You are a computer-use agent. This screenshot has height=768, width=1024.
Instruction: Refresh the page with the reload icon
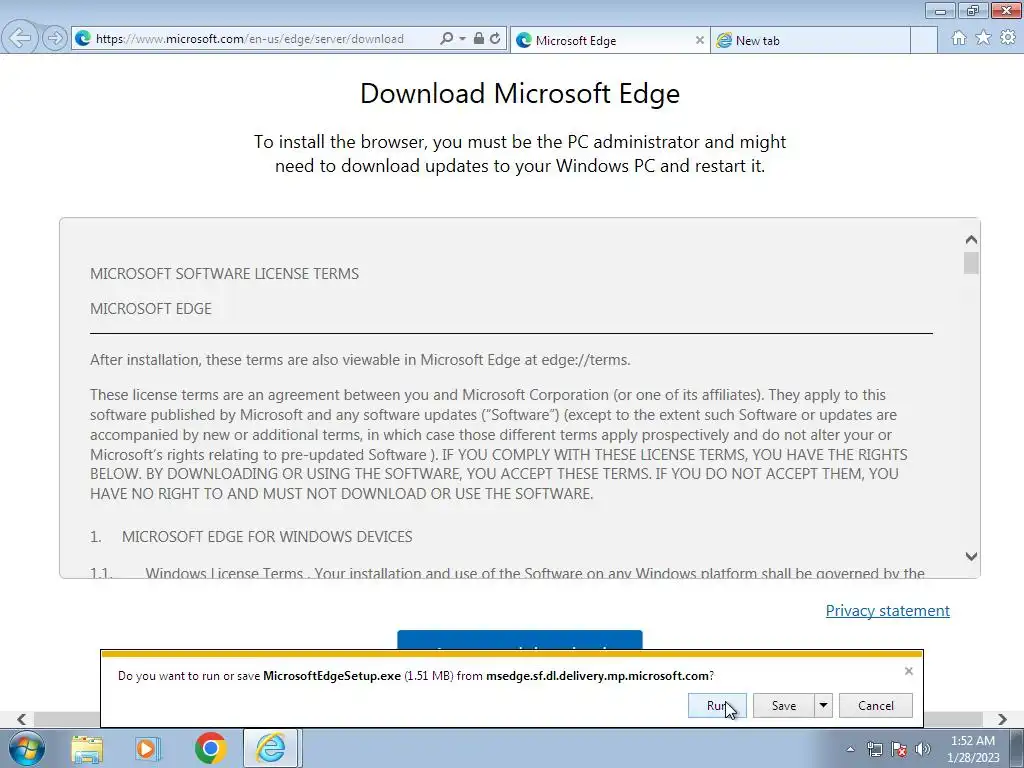click(x=496, y=39)
